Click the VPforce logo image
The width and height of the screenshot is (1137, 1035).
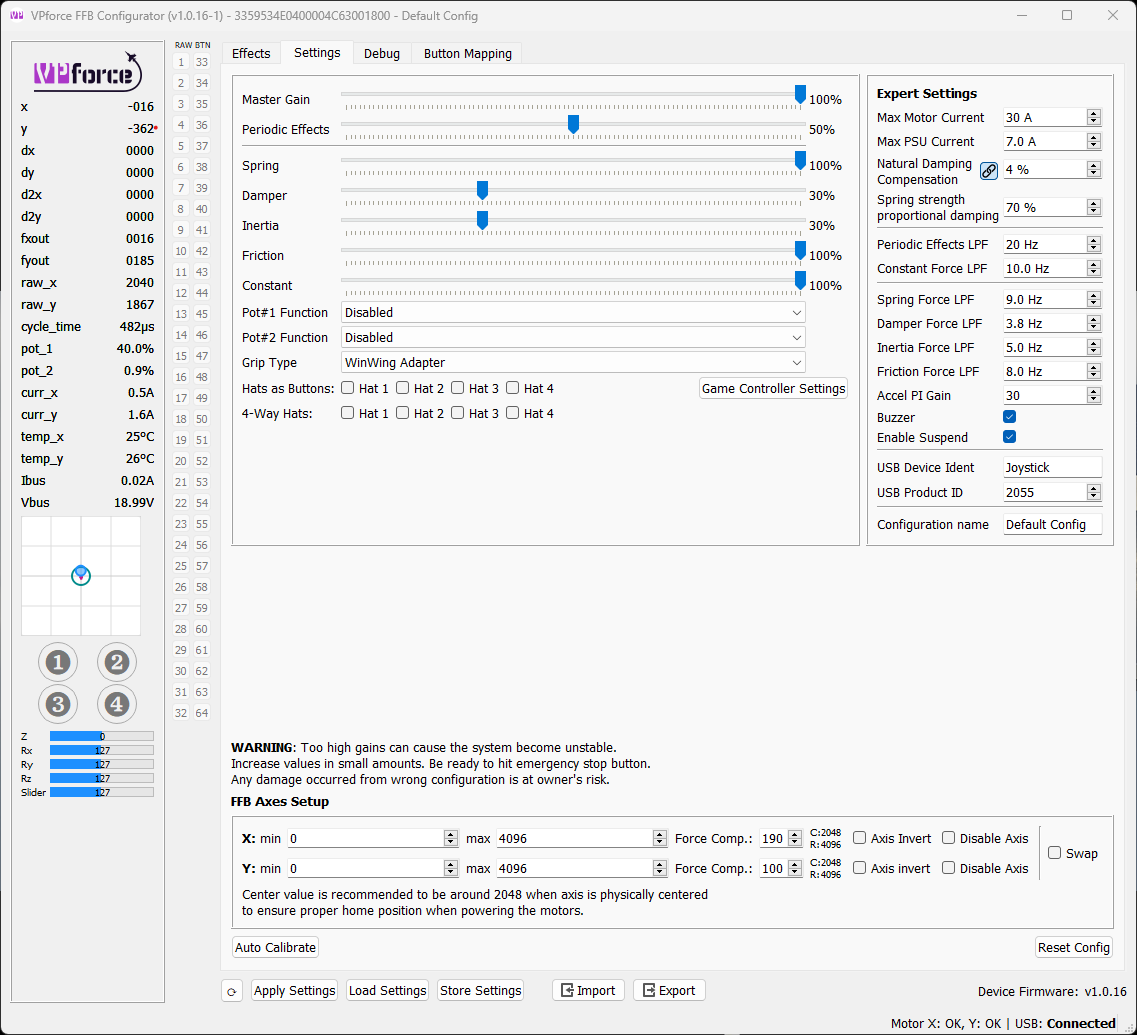tap(88, 70)
